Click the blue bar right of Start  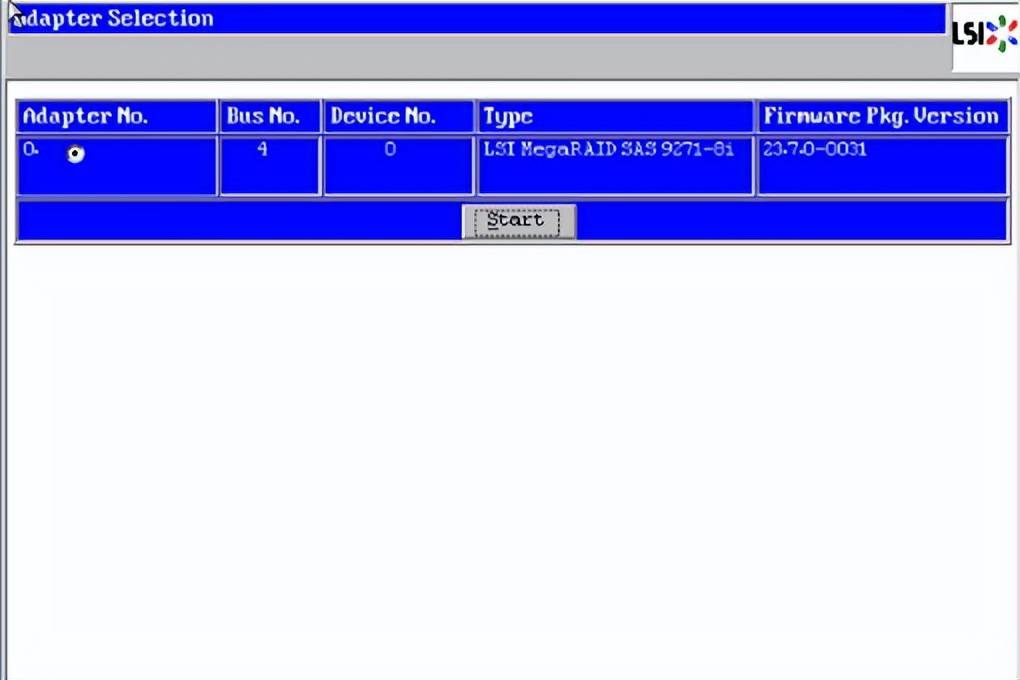point(790,221)
